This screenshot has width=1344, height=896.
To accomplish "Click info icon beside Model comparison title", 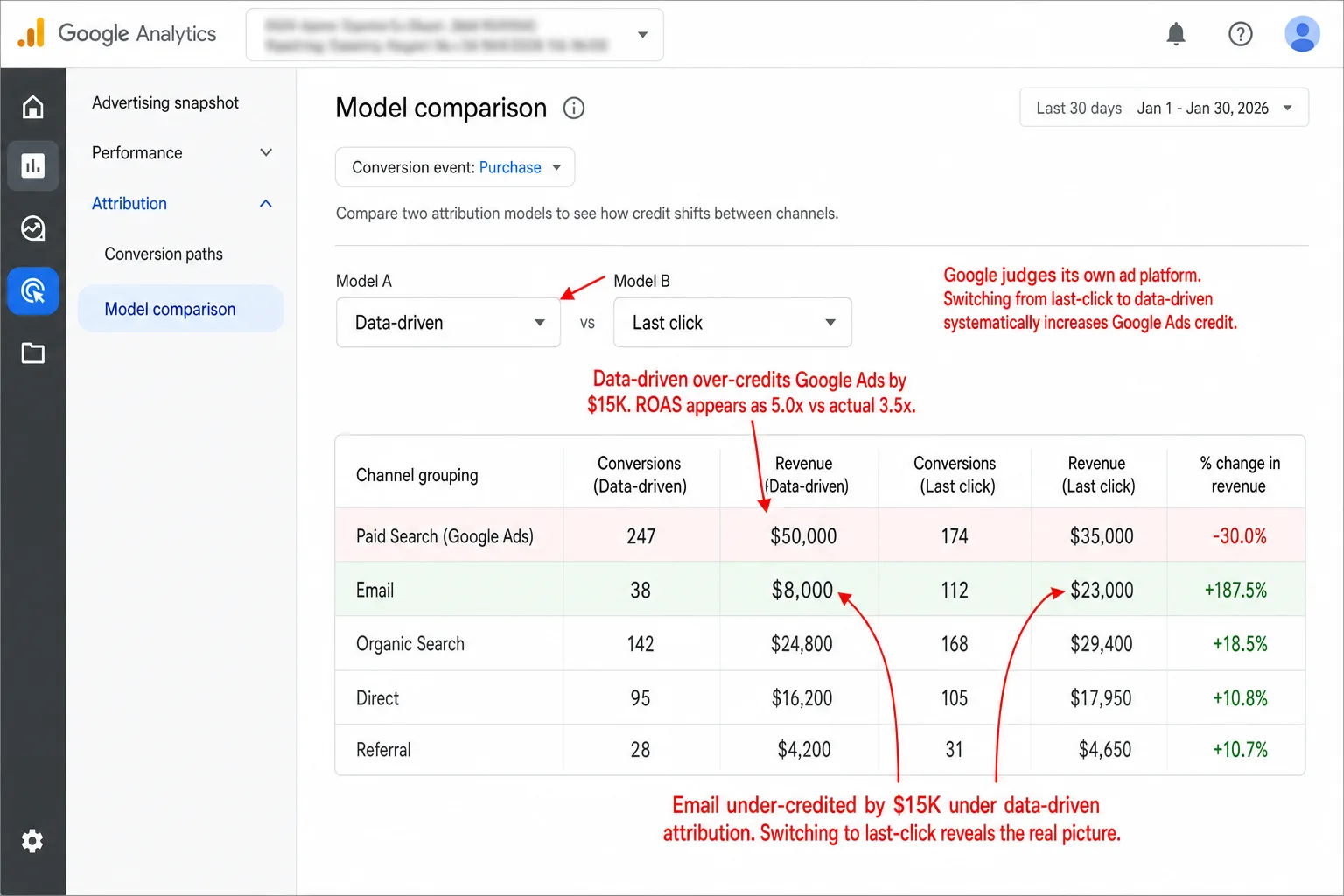I will coord(574,108).
